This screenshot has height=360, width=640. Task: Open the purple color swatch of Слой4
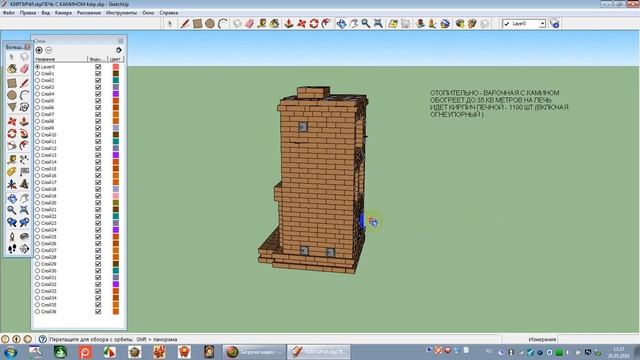tap(116, 94)
